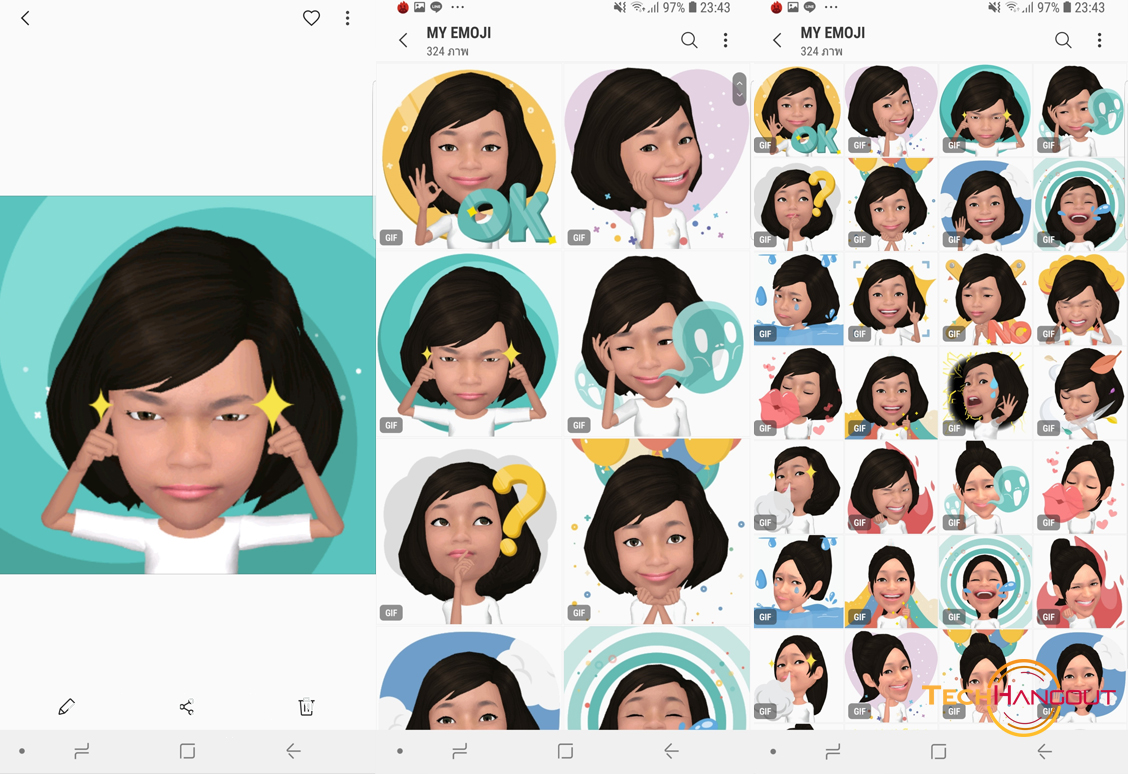Tap recent apps button on right screen navbar
1128x774 pixels.
pyautogui.click(x=833, y=752)
